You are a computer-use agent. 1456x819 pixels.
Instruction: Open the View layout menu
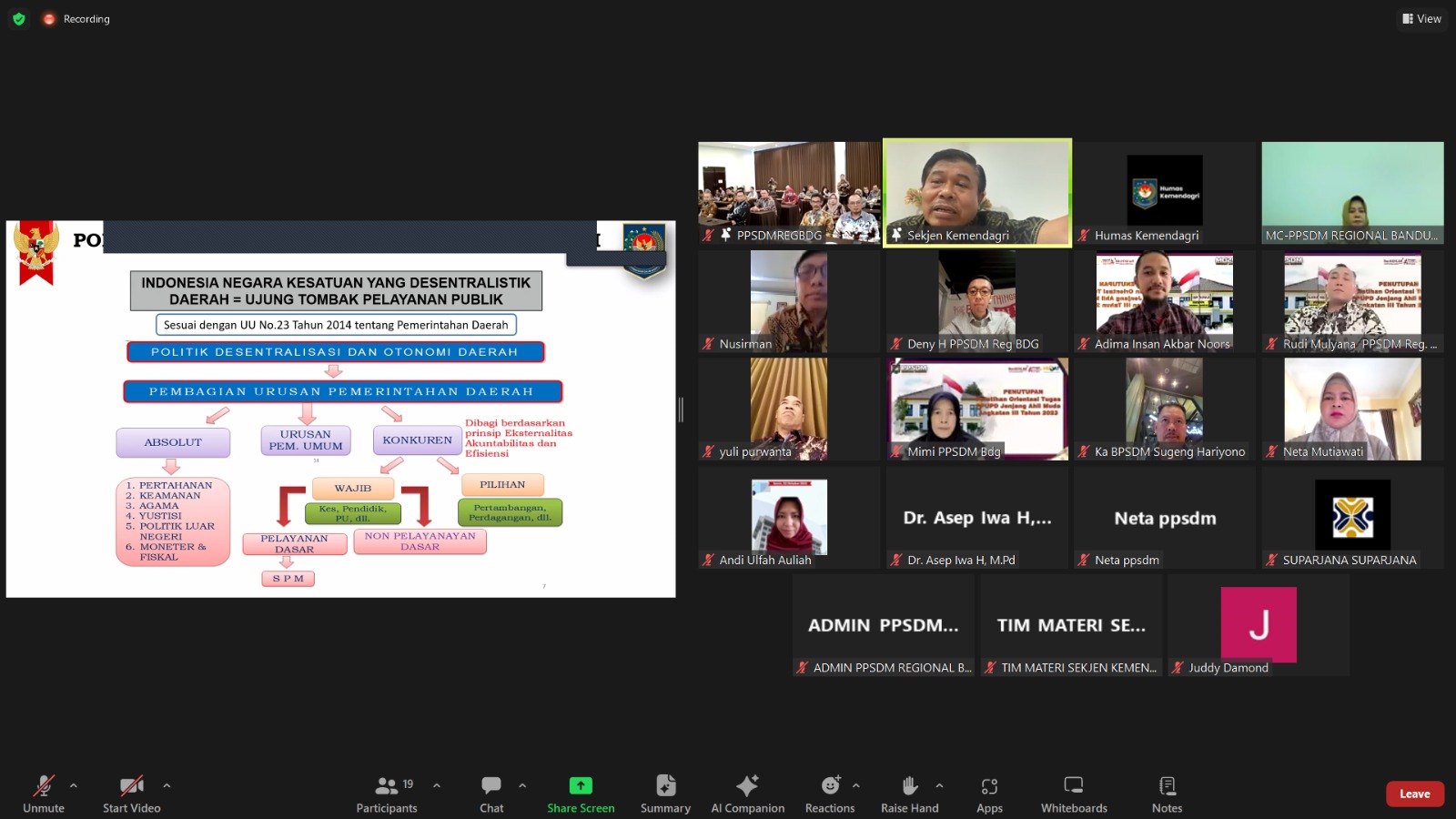[x=1421, y=18]
